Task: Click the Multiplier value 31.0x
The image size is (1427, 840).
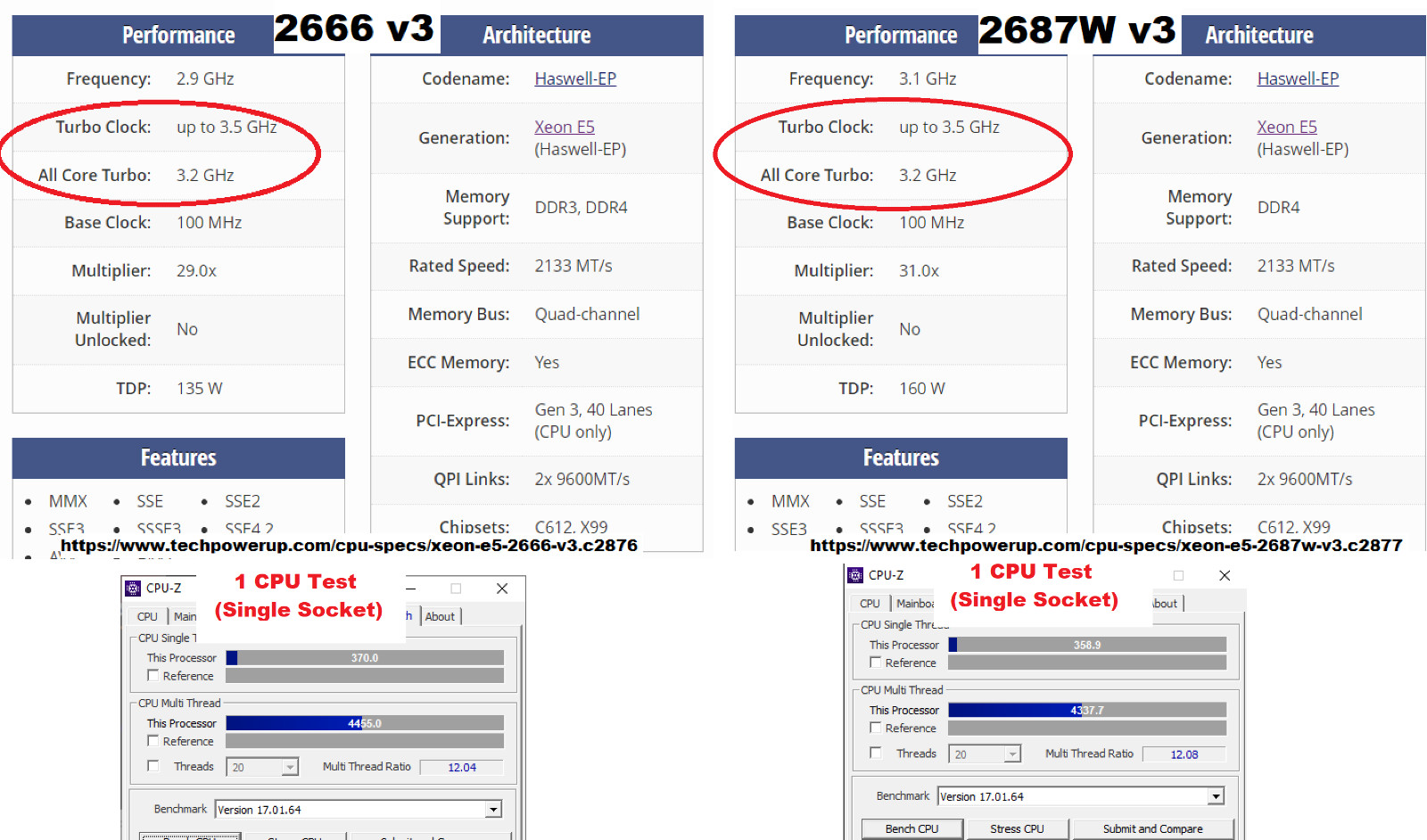Action: (919, 270)
